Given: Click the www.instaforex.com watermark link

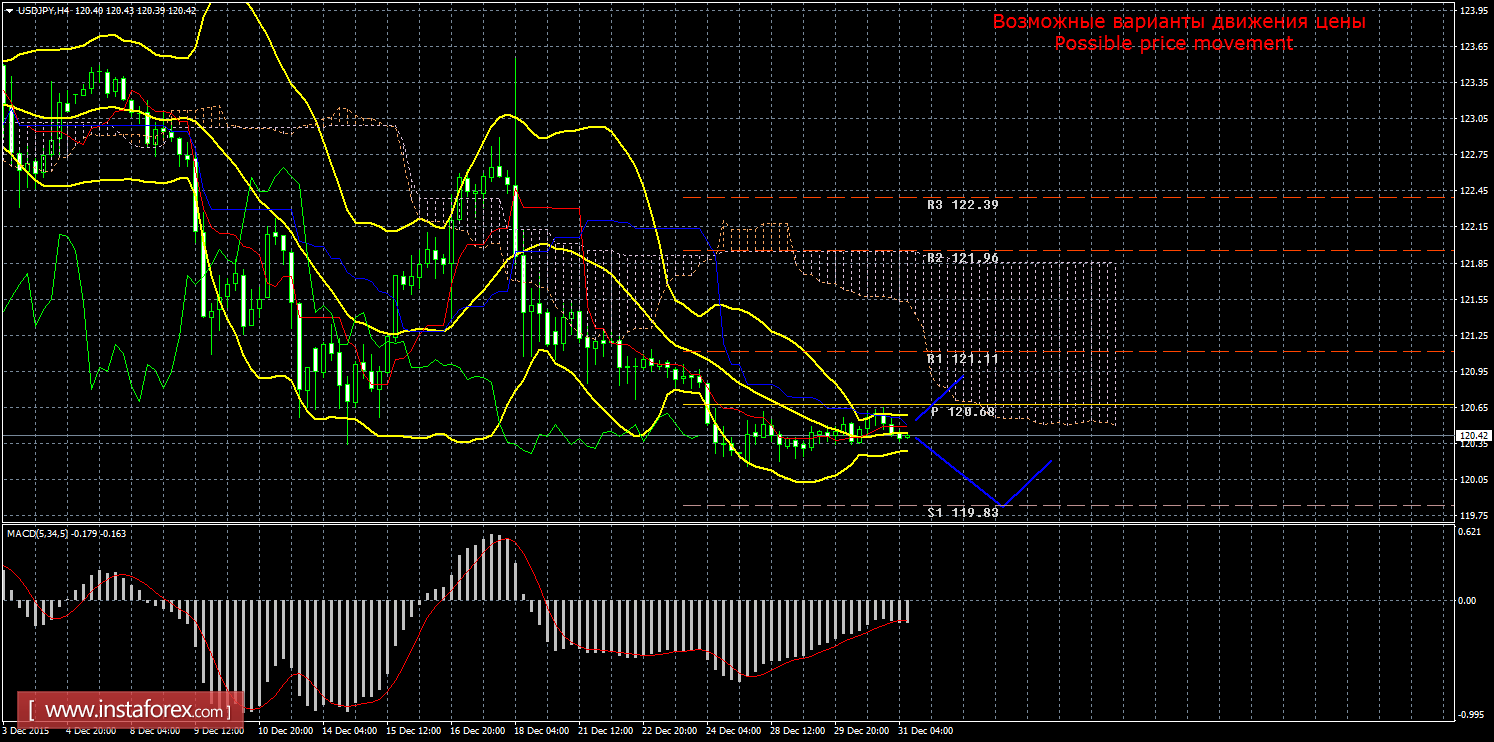Looking at the screenshot, I should (x=136, y=712).
